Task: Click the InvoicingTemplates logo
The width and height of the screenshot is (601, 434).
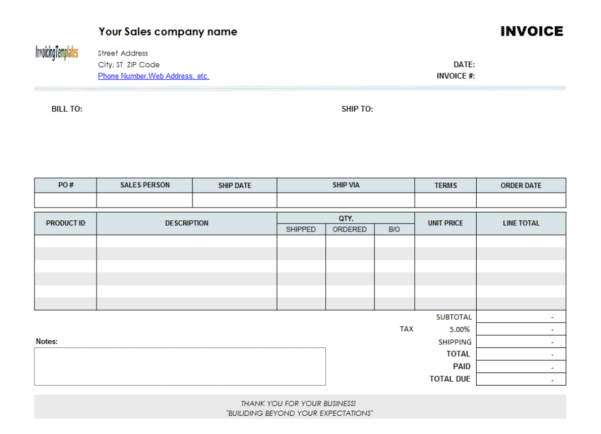Action: [x=56, y=53]
